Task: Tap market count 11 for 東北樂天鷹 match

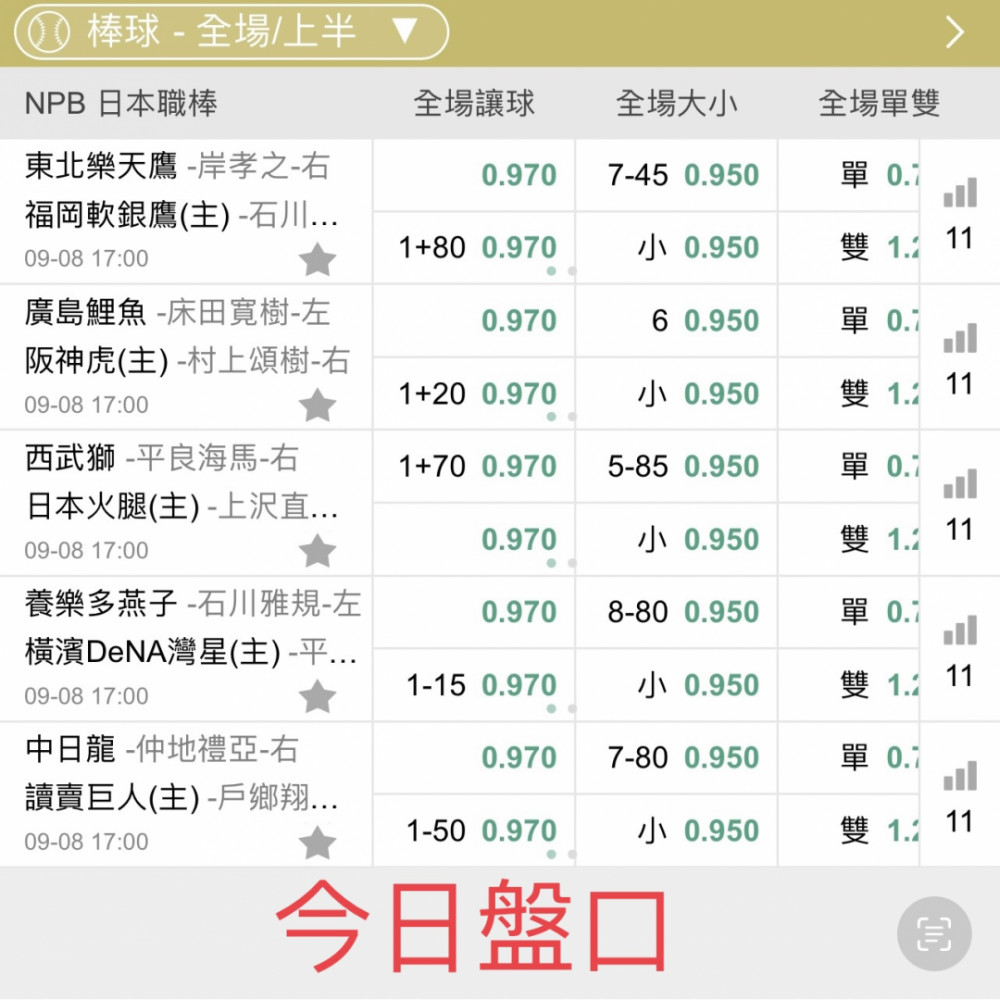Action: click(x=959, y=239)
